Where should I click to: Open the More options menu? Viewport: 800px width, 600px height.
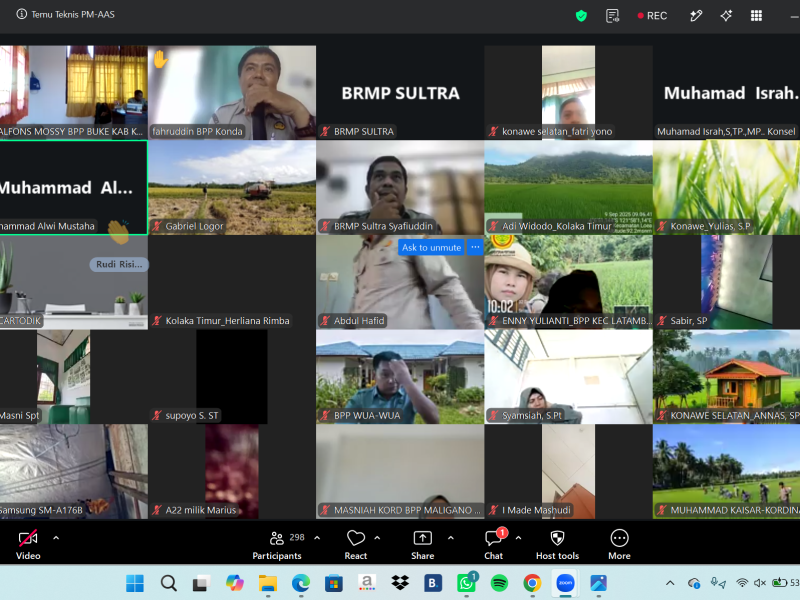(619, 544)
